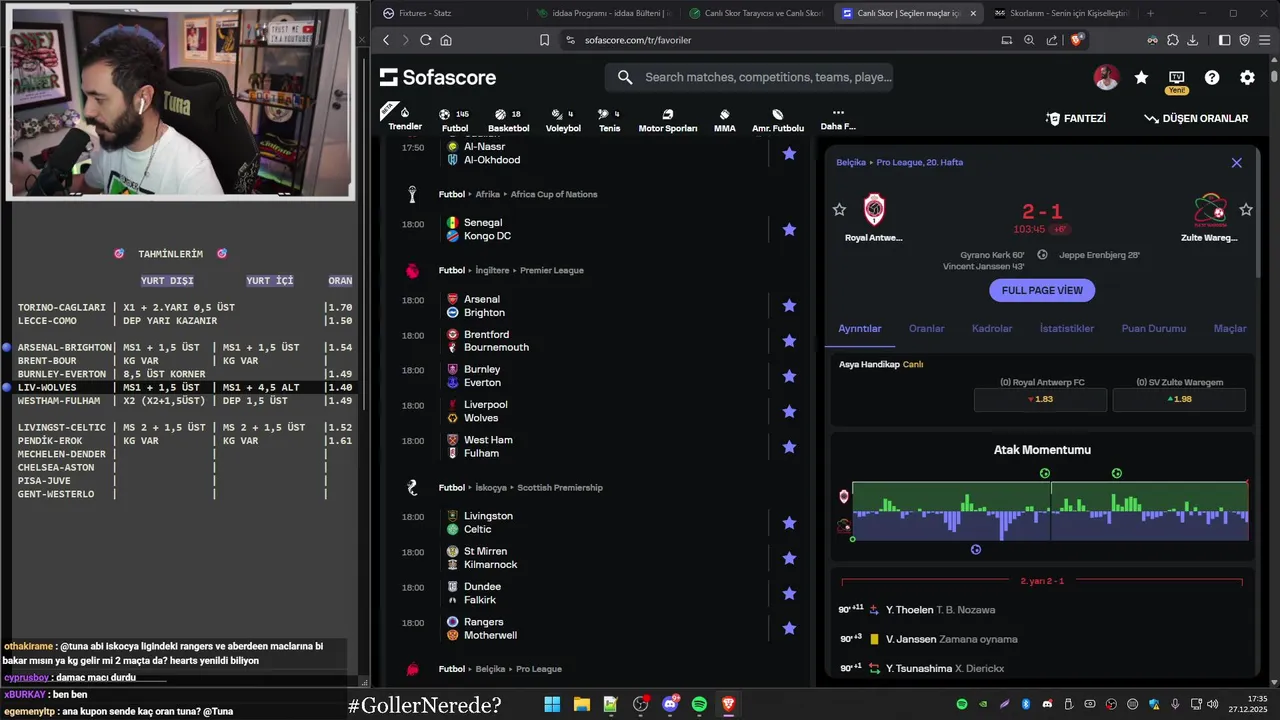Select SV Zulte Waregem 1.98 odds
This screenshot has width=1280, height=720.
tap(1179, 399)
